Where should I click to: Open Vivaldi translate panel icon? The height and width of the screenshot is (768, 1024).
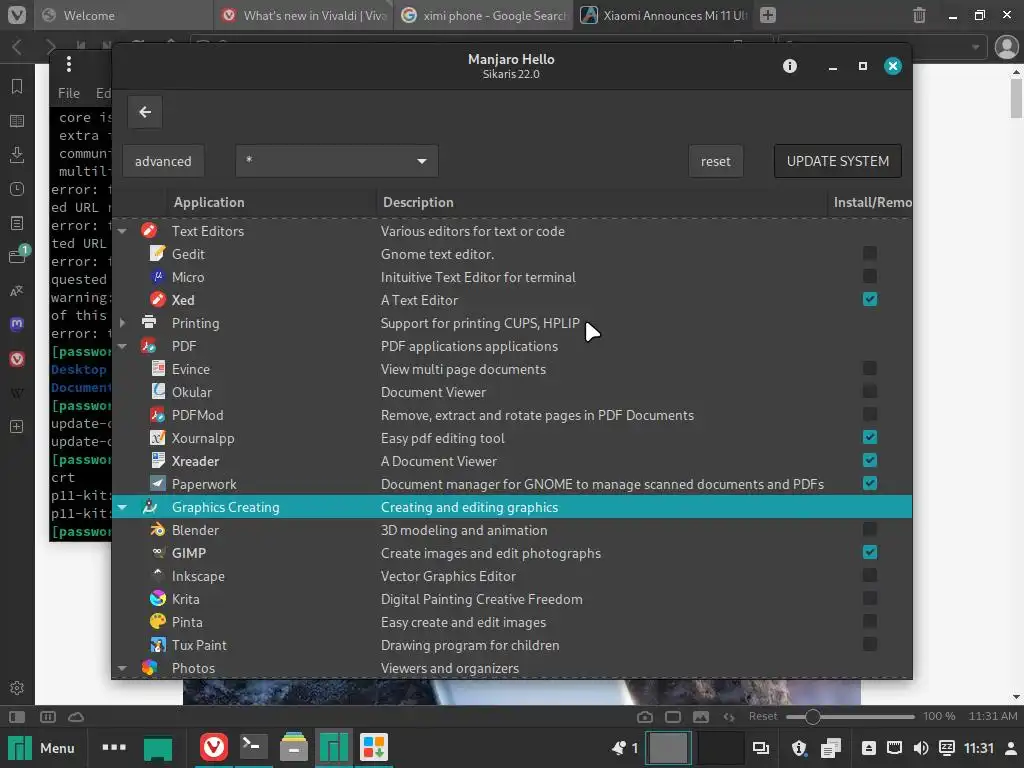coord(17,291)
